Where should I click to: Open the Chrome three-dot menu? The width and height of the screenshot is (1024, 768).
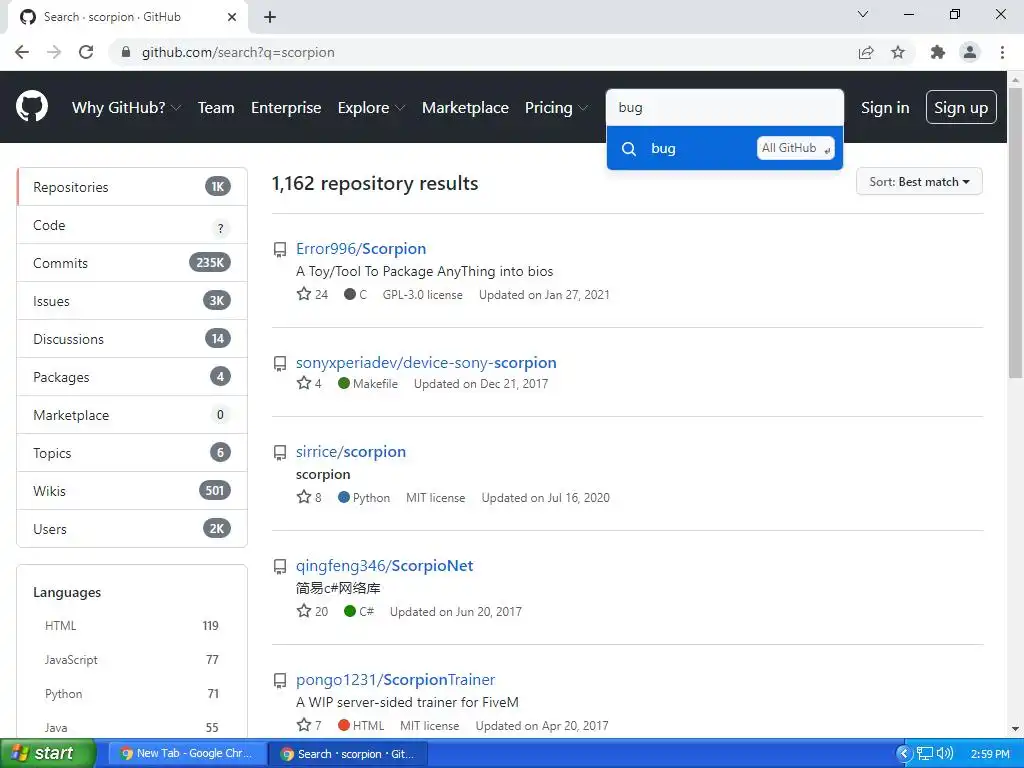[1002, 52]
